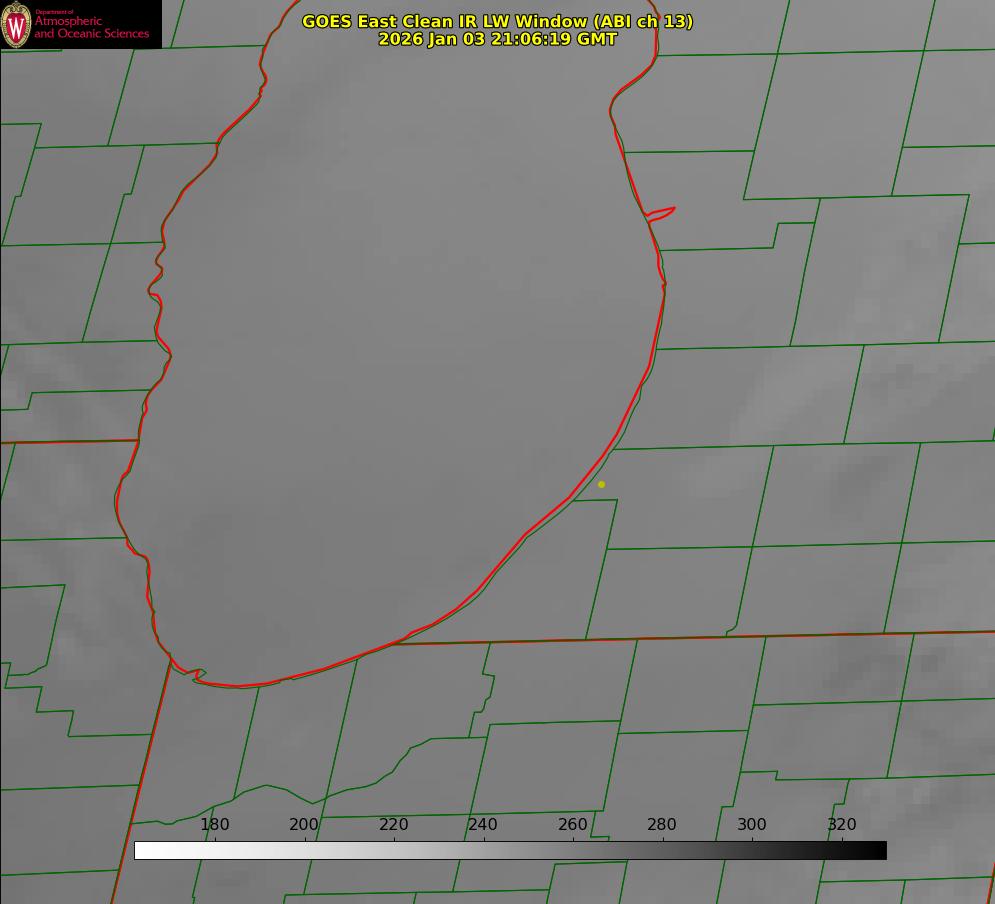Click the '280' colorbar label

click(662, 824)
